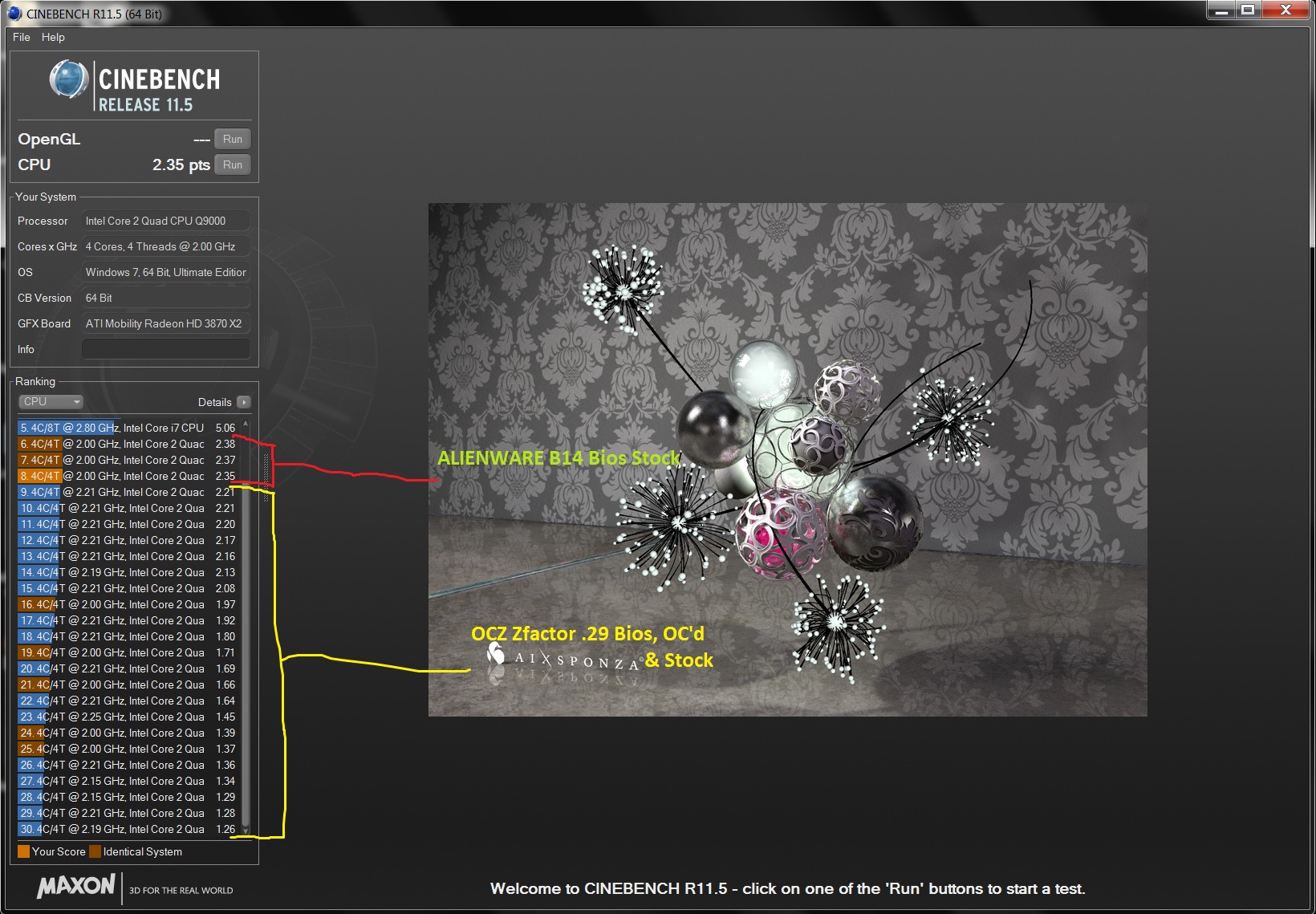Select ranking row 10 scoring 2.21
1316x914 pixels.
pos(128,508)
